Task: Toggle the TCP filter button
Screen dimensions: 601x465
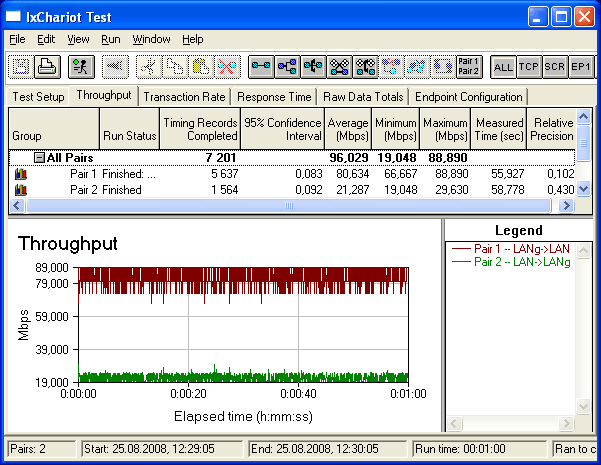Action: pos(529,67)
